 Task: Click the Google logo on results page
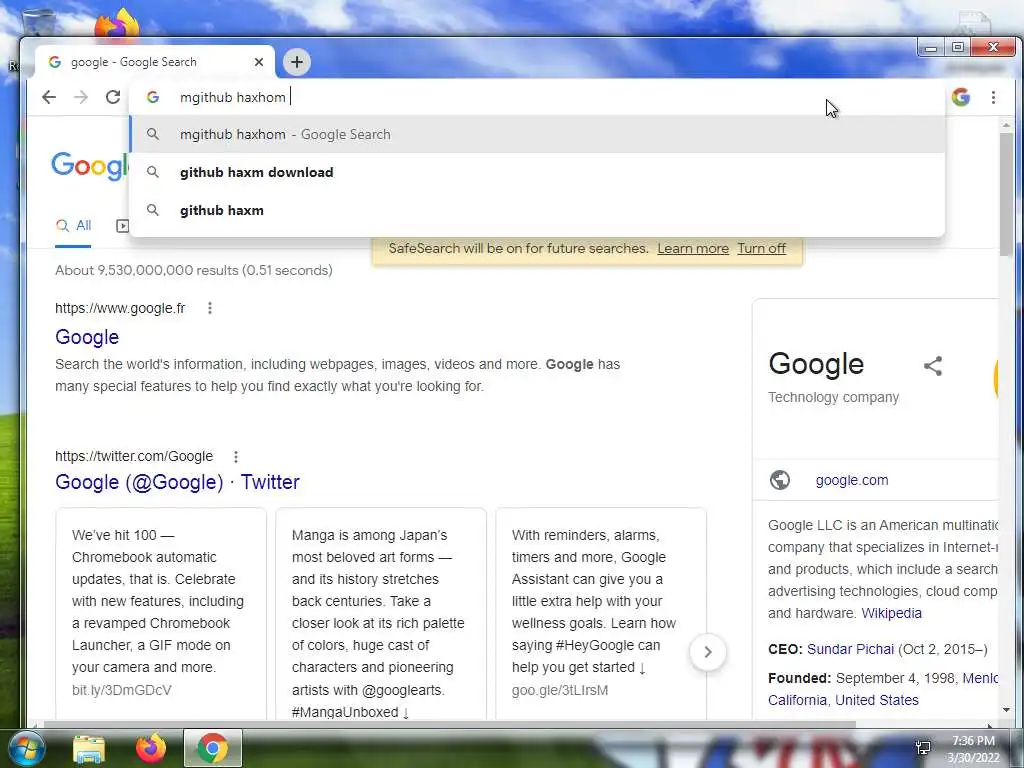click(x=90, y=166)
